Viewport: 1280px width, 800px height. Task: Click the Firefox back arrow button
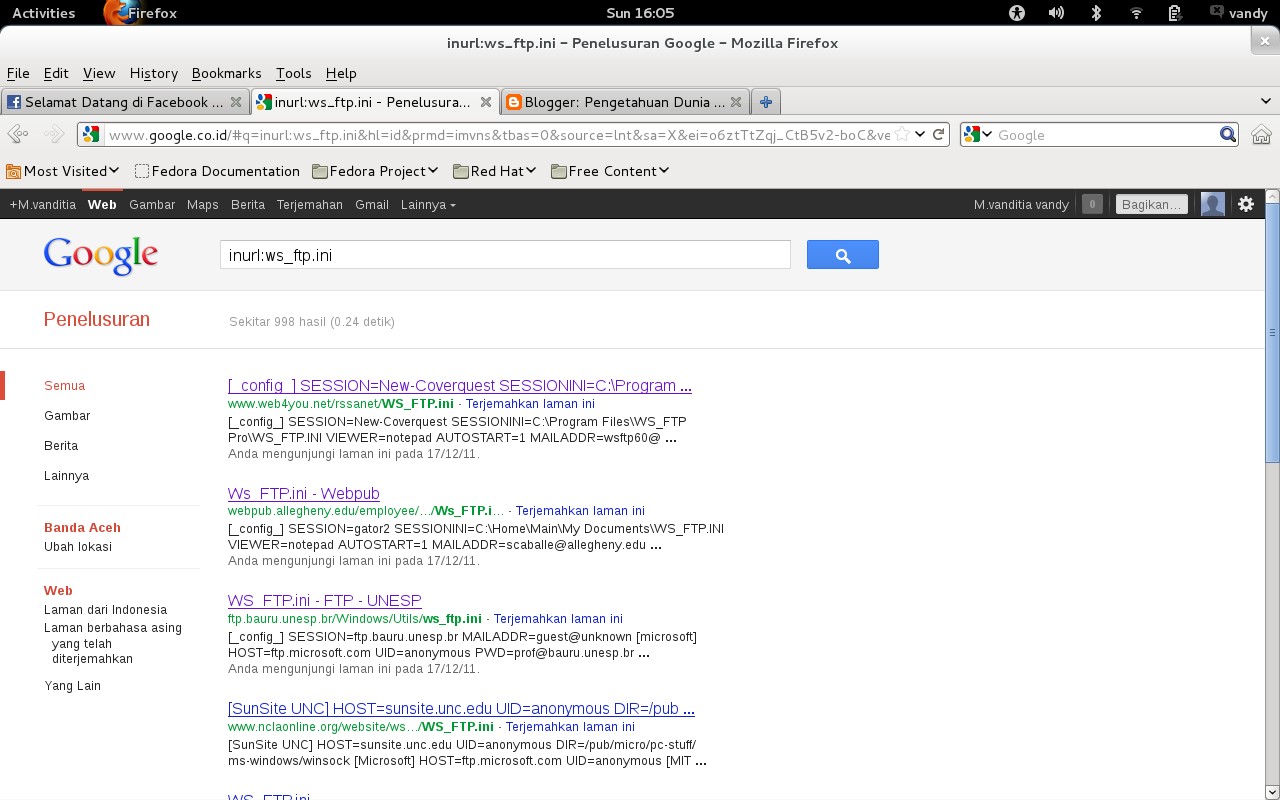point(17,134)
